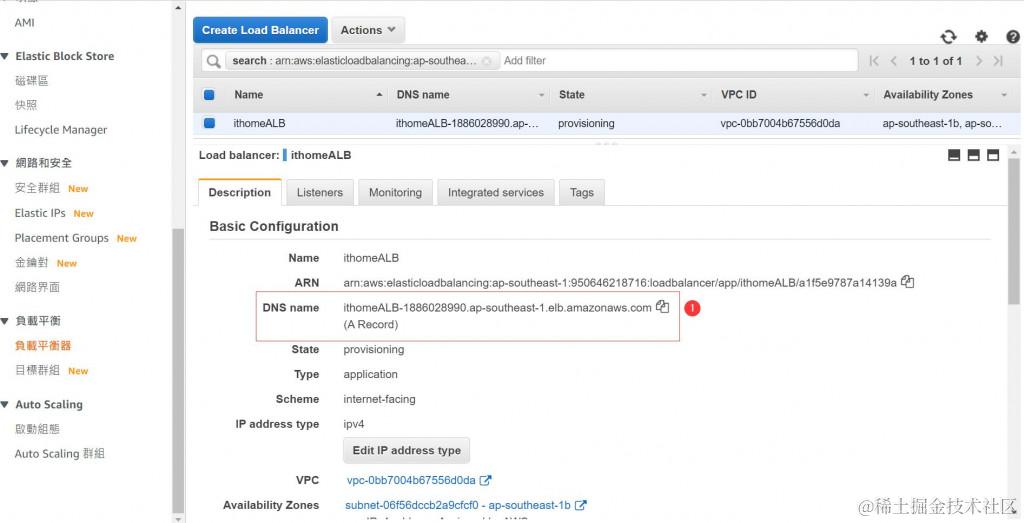Open 啟動組態 in sidebar
This screenshot has height=523, width=1024.
(37, 429)
